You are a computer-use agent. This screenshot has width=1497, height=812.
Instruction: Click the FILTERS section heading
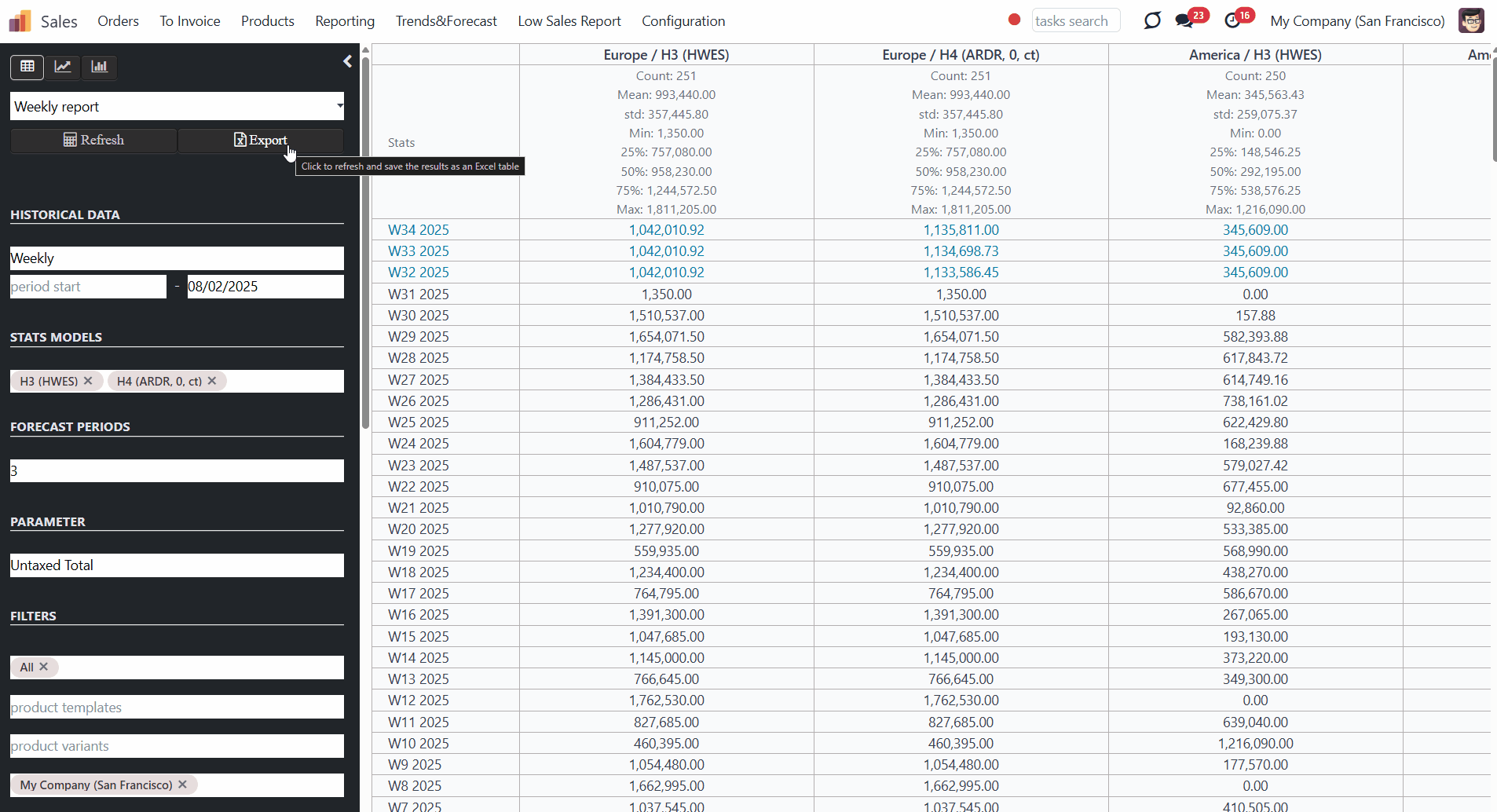point(33,616)
